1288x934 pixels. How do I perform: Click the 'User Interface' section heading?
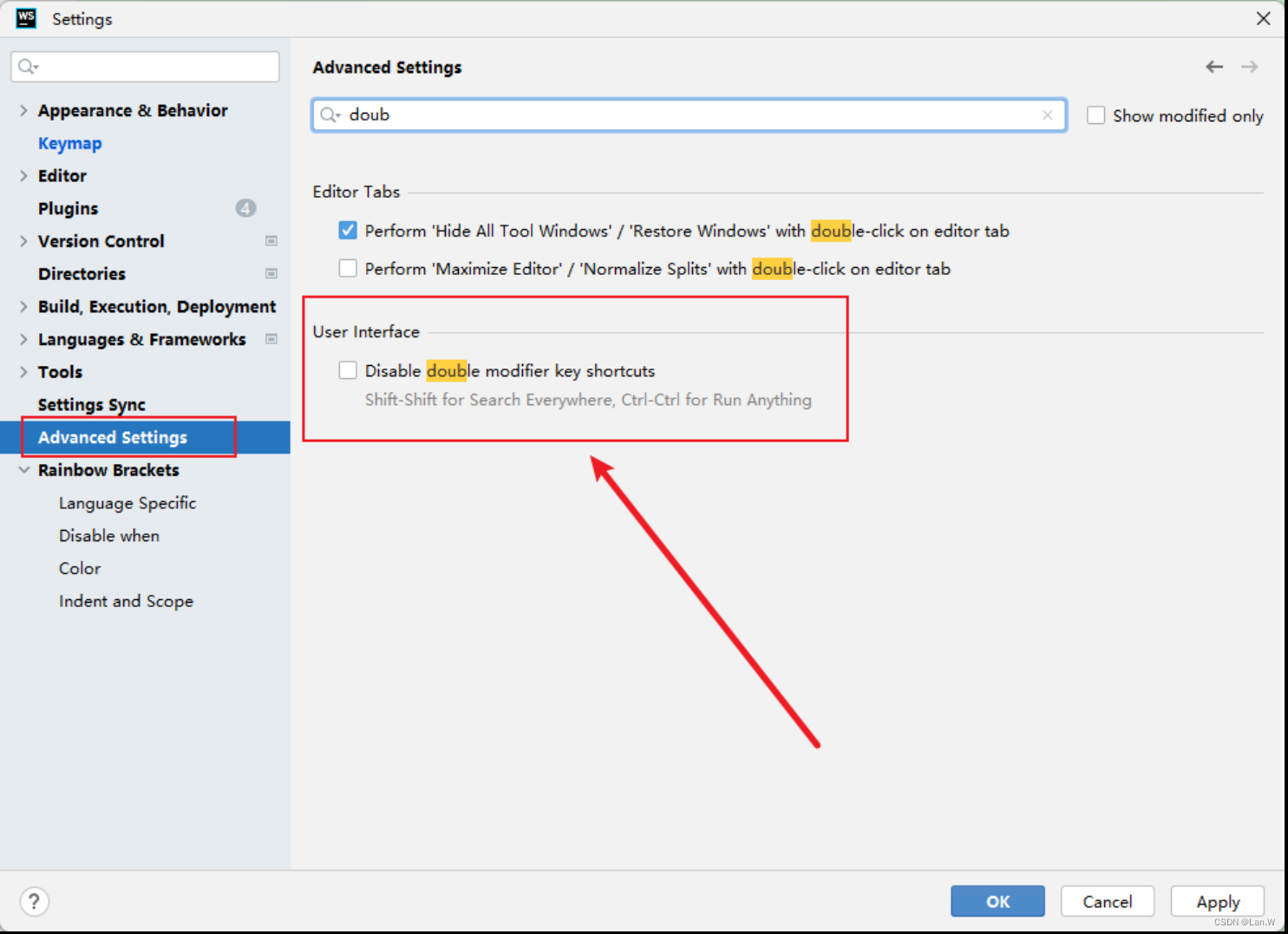pos(366,331)
